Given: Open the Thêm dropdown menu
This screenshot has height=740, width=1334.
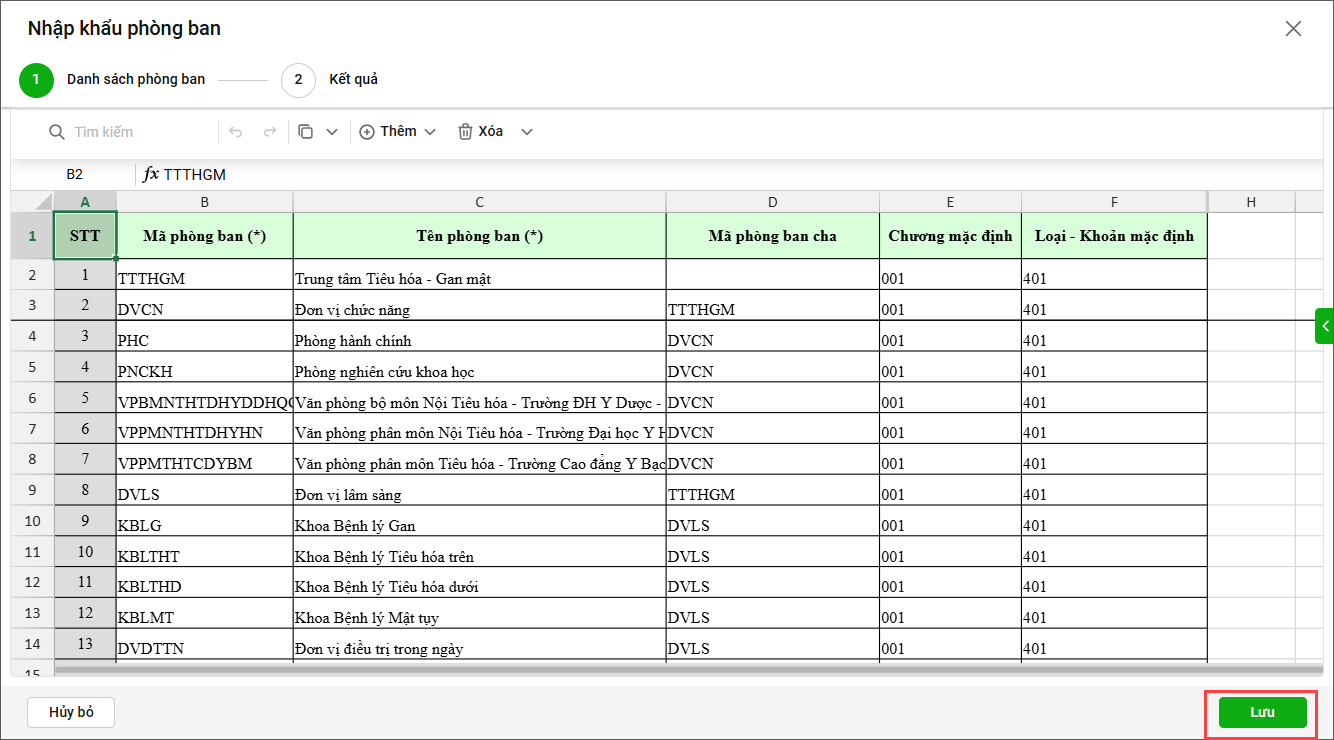Looking at the screenshot, I should 398,132.
